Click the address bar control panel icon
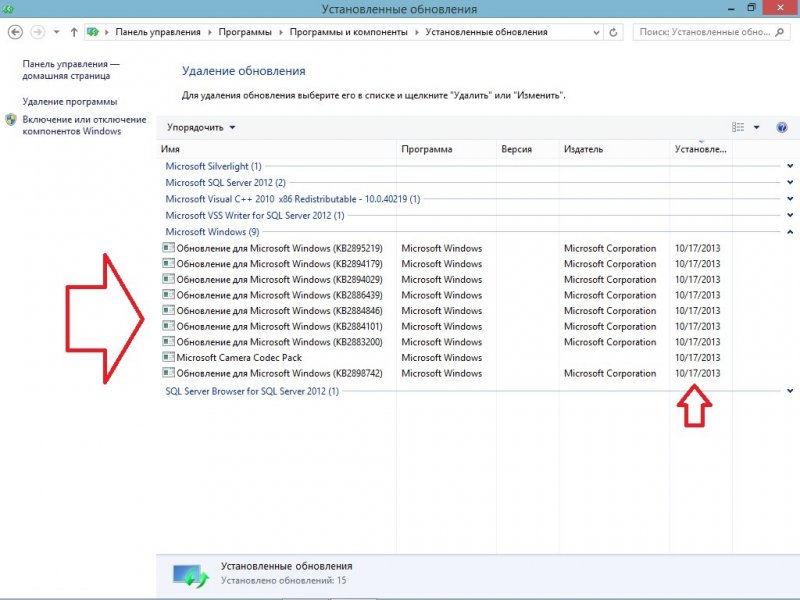 coord(93,32)
